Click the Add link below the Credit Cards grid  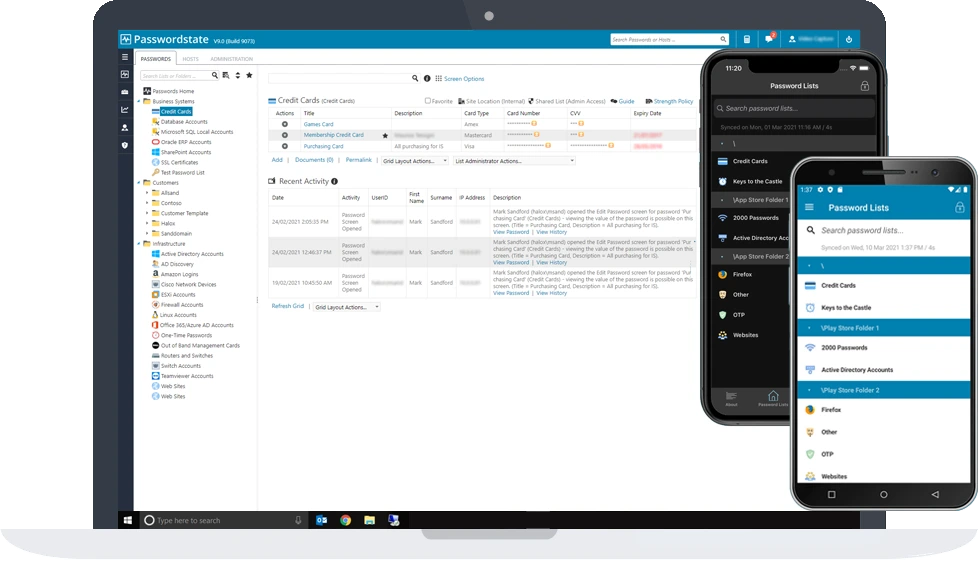click(277, 160)
